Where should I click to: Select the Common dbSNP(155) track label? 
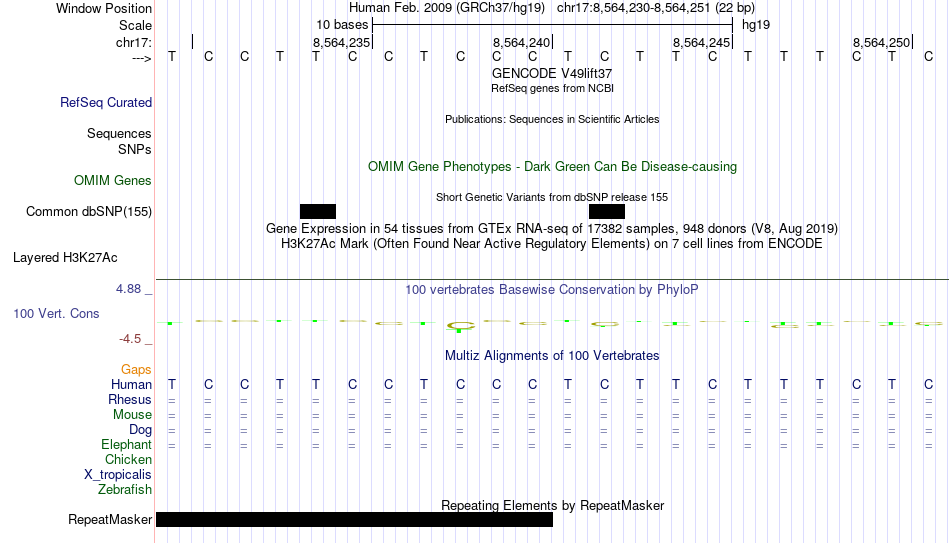[x=89, y=212]
